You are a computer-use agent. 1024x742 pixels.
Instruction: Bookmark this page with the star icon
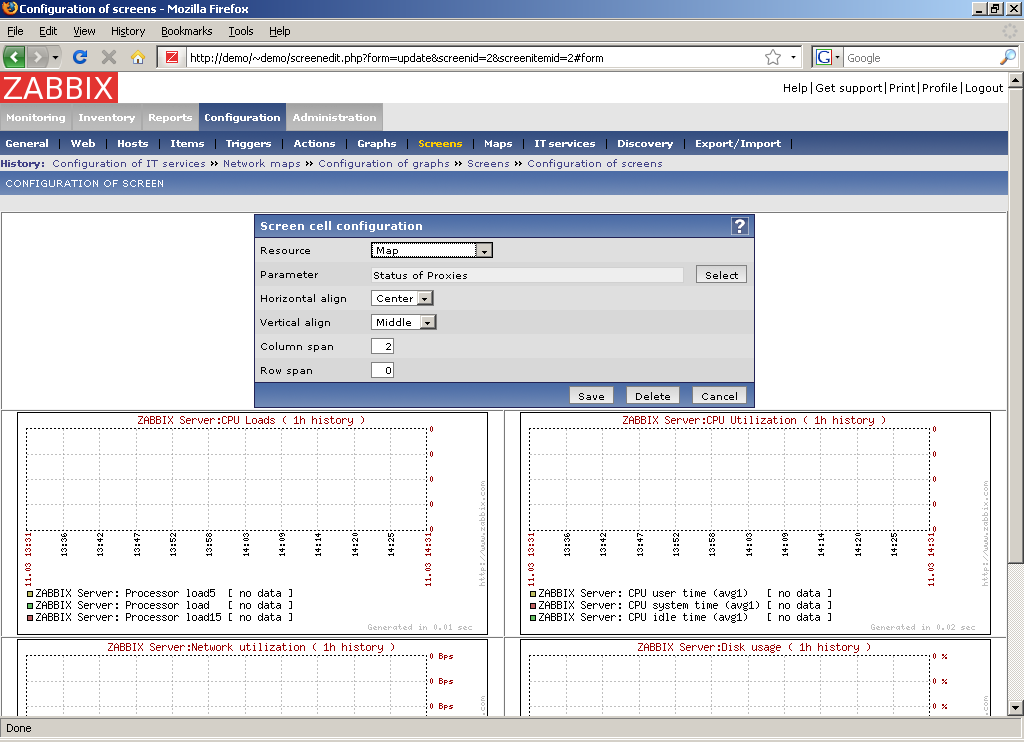click(773, 57)
